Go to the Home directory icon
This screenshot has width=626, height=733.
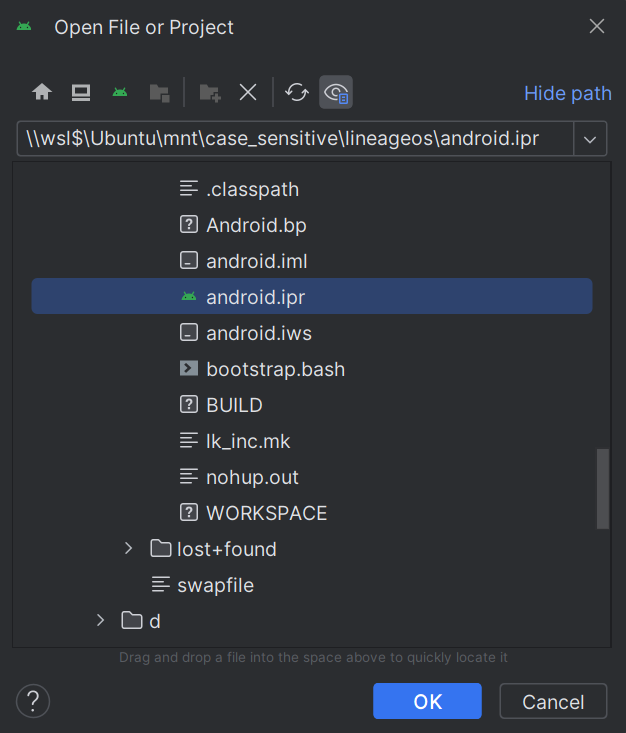(x=42, y=92)
